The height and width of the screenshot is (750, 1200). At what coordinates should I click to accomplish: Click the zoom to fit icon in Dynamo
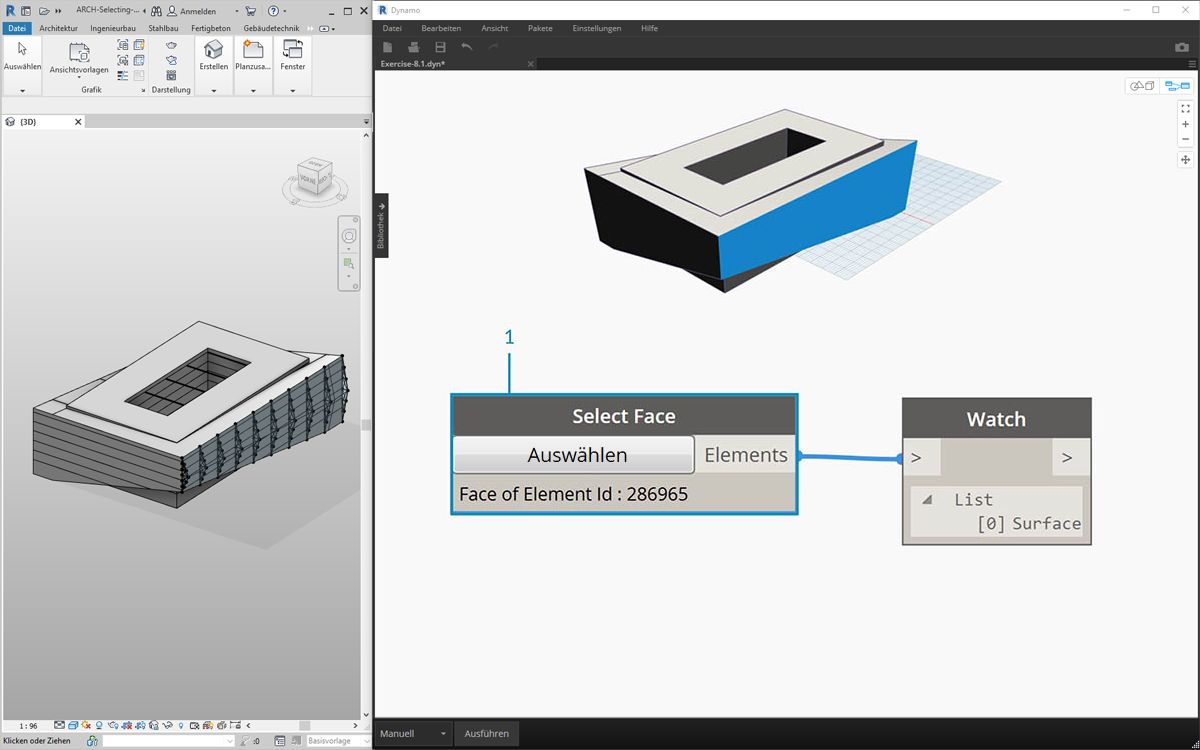click(1185, 108)
